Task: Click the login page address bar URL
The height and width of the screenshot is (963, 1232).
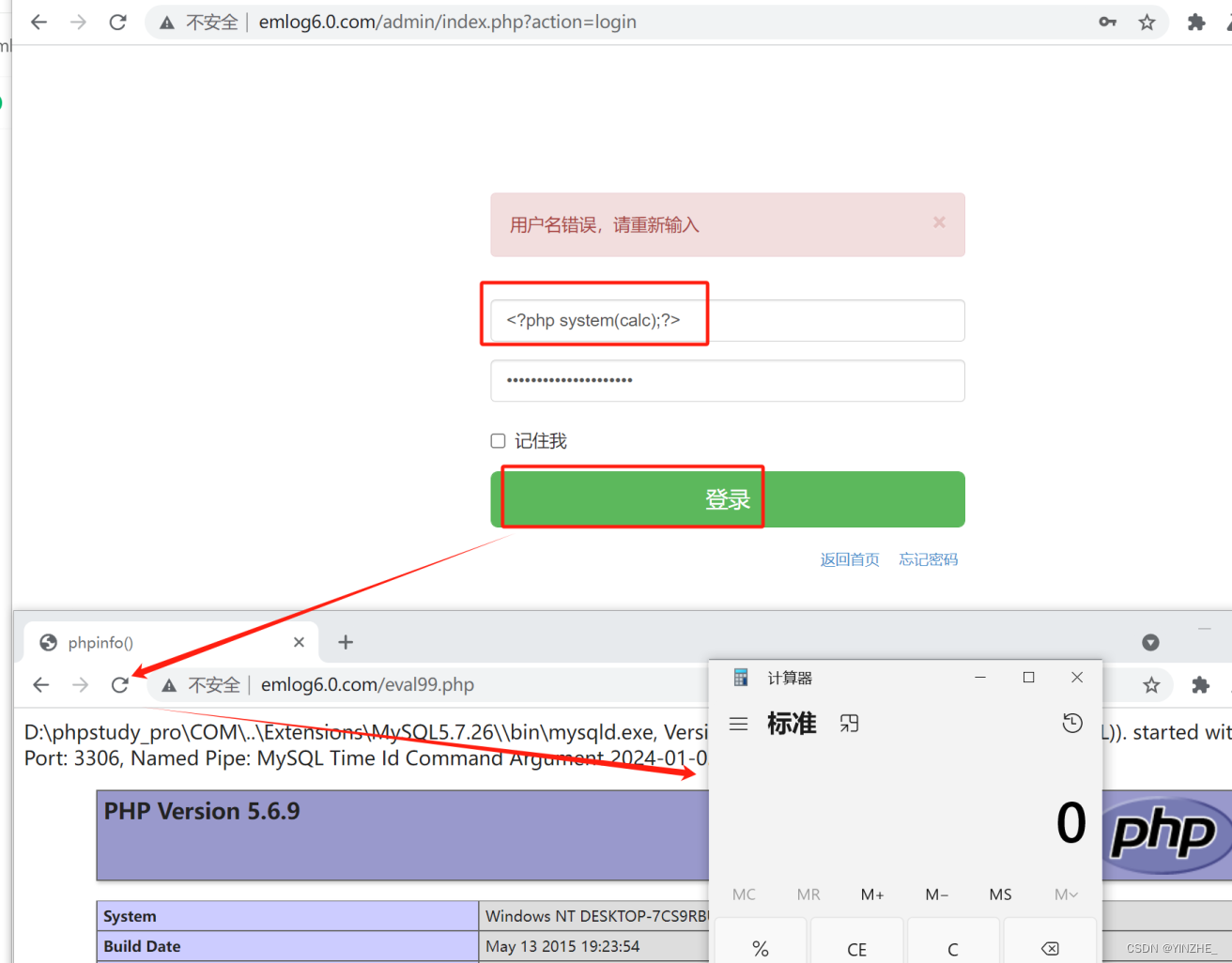Action: [448, 22]
